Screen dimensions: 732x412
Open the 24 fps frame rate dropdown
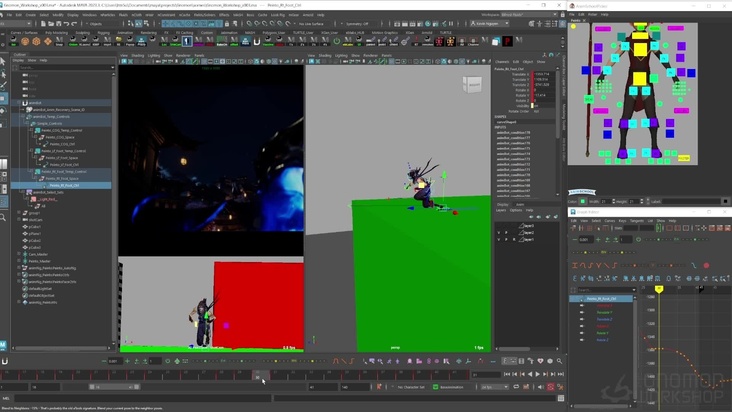point(494,386)
